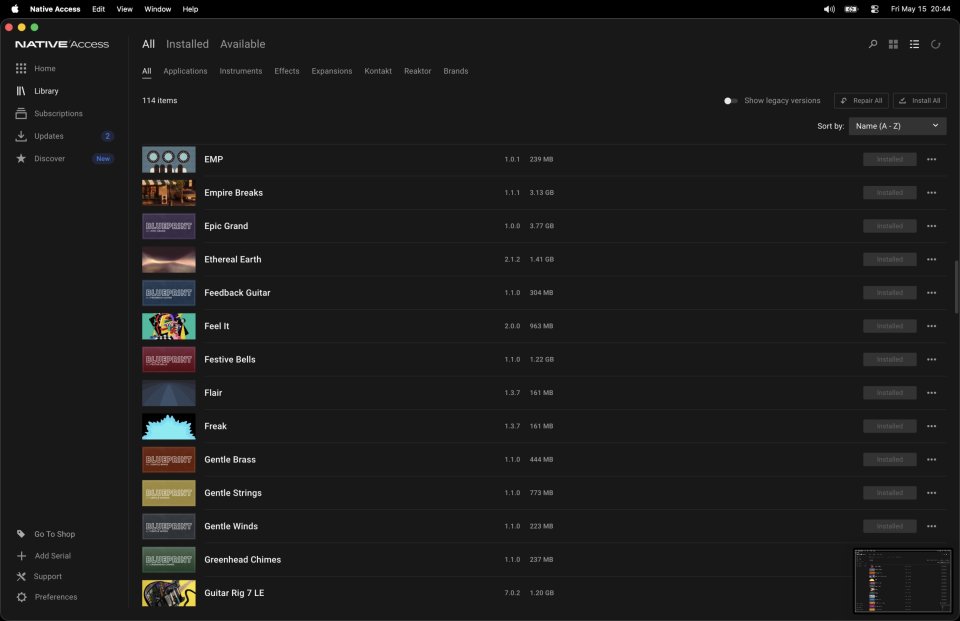Switch to the Available top tab
The image size is (960, 621).
click(242, 44)
